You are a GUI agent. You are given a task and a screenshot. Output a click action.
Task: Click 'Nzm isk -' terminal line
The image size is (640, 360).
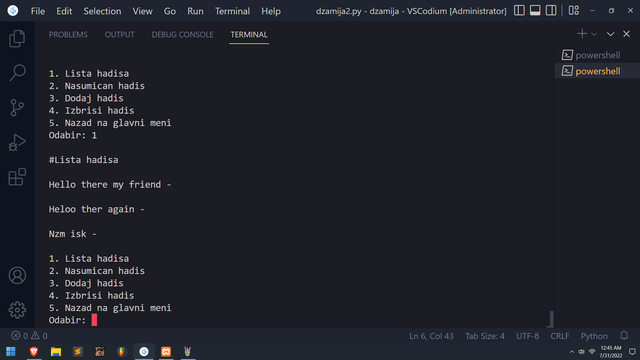(73, 234)
